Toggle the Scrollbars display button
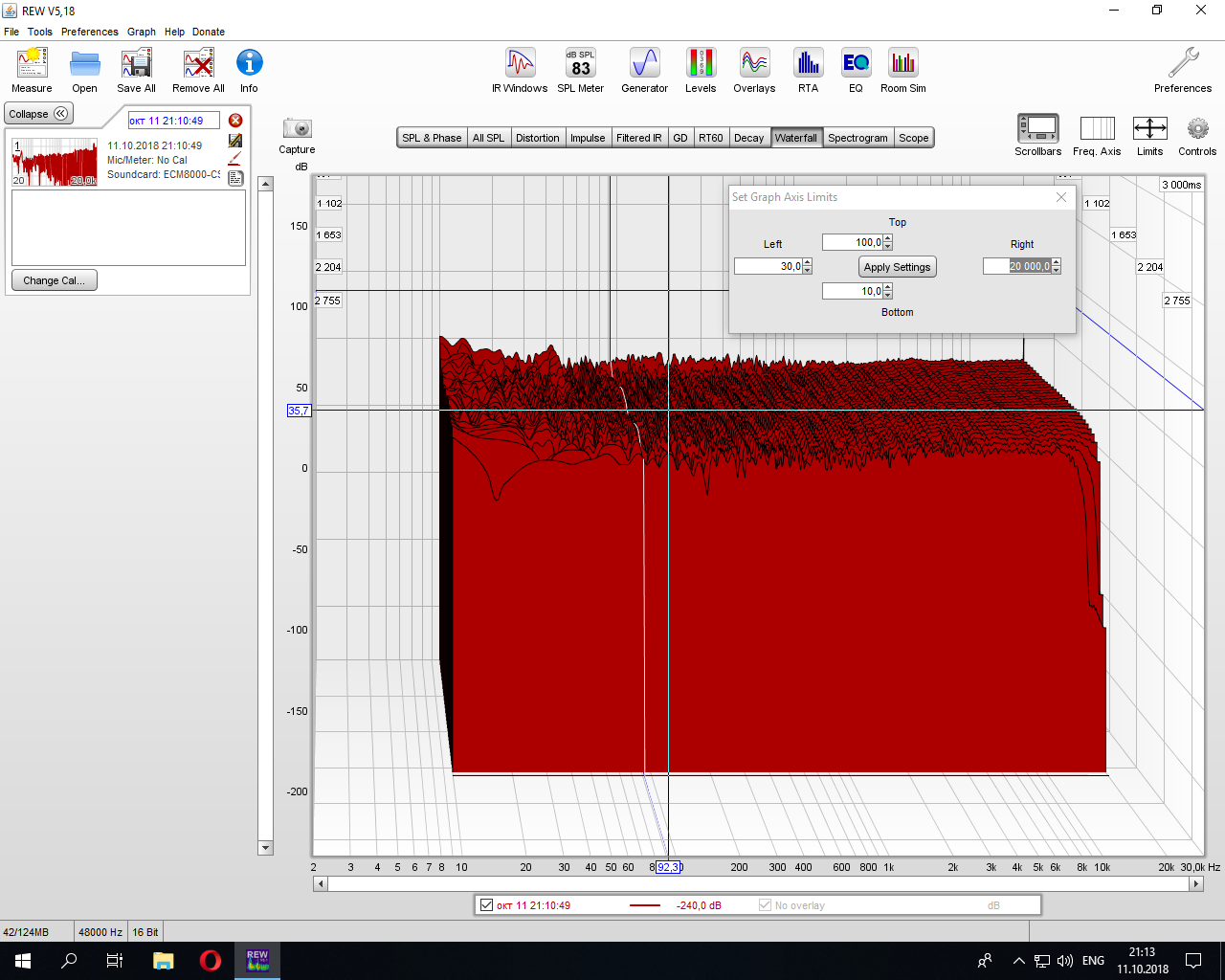1225x980 pixels. pos(1037,128)
